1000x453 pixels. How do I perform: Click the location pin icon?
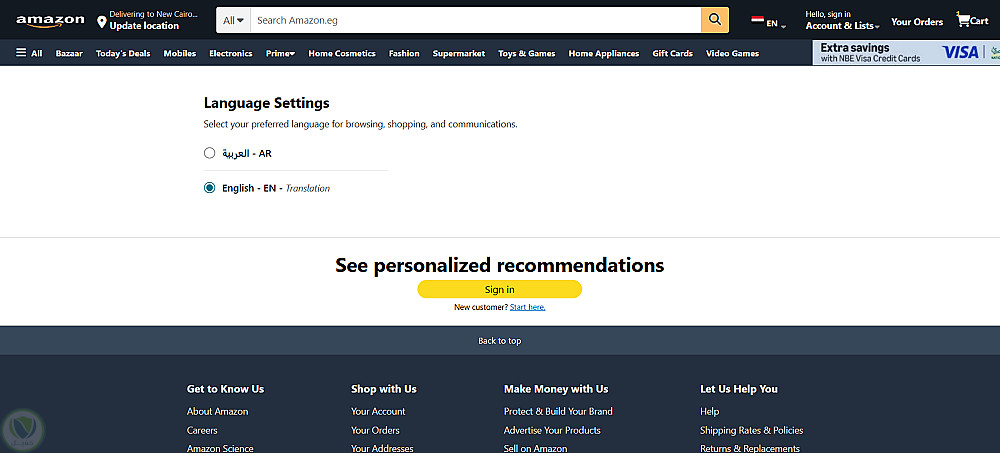(x=101, y=22)
